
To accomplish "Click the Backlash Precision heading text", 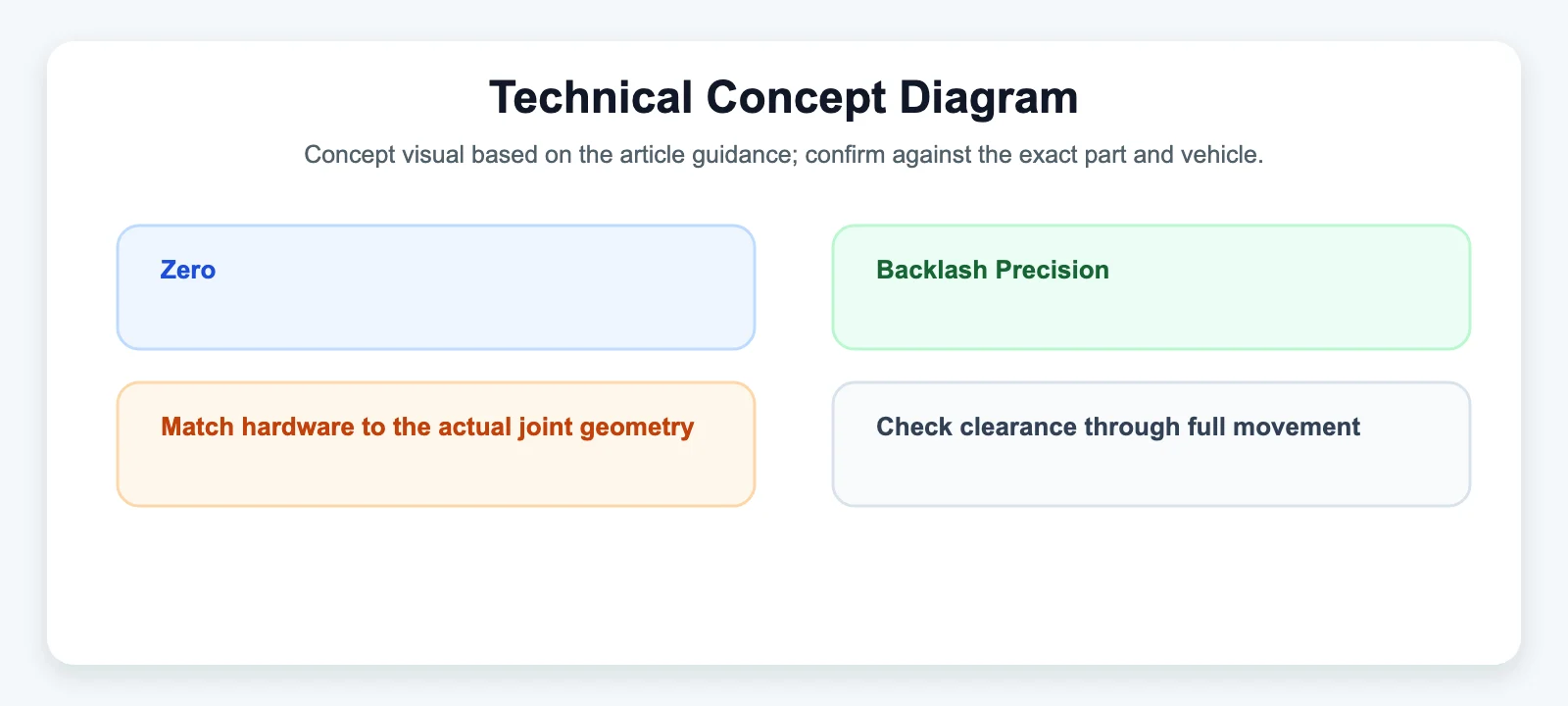I will (993, 270).
